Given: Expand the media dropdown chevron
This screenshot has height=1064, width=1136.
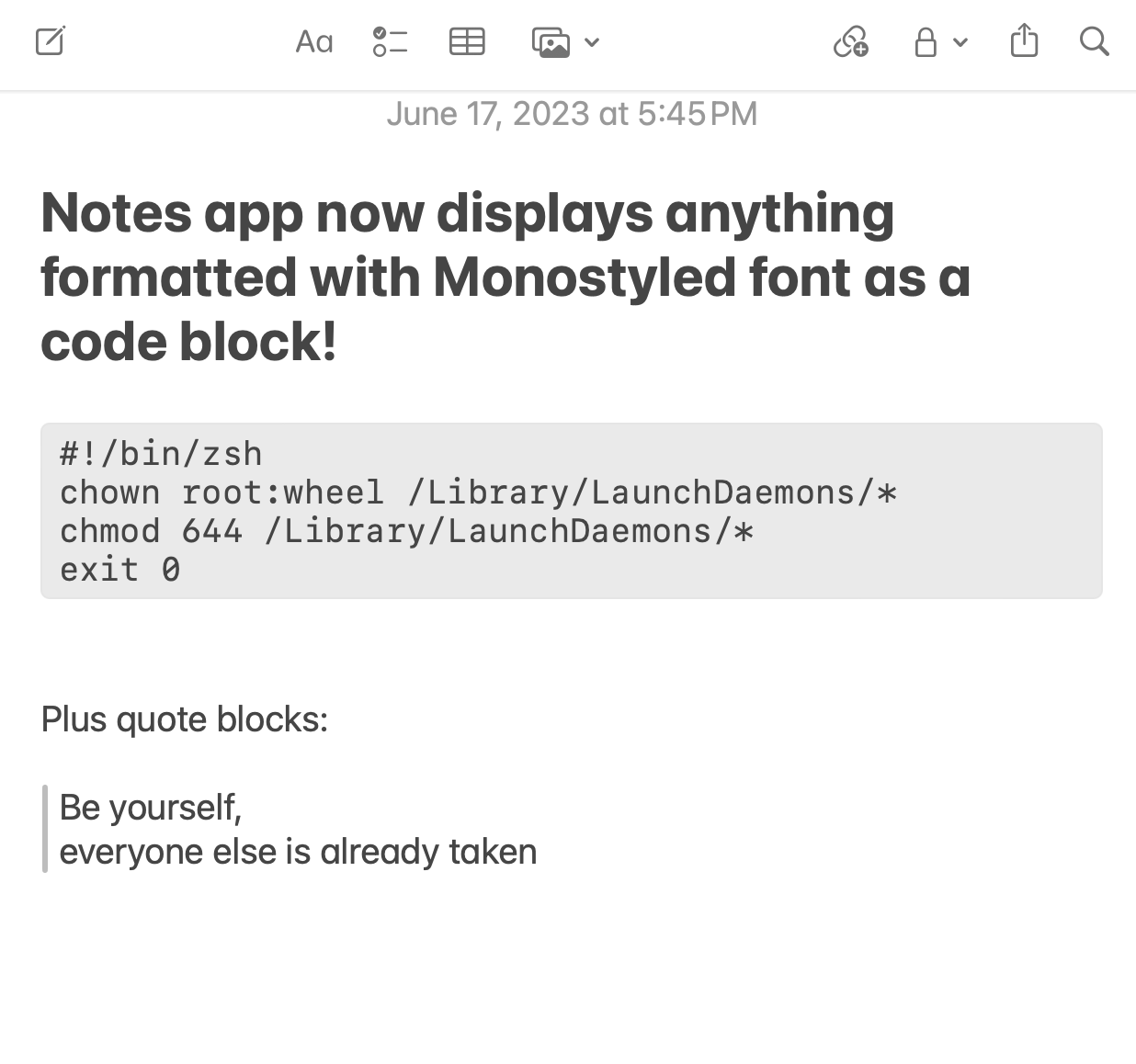Looking at the screenshot, I should click(x=592, y=42).
